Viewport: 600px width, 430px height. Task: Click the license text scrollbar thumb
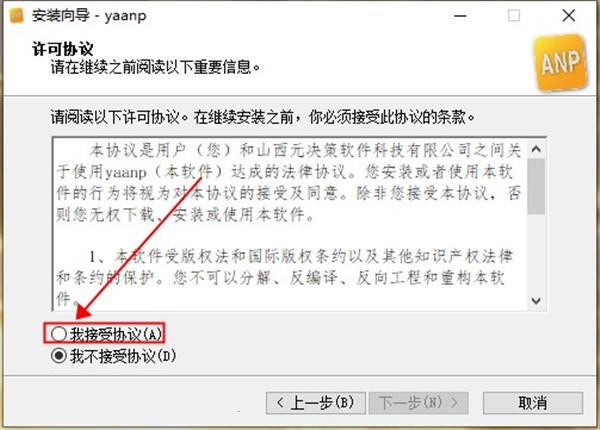pyautogui.click(x=536, y=186)
